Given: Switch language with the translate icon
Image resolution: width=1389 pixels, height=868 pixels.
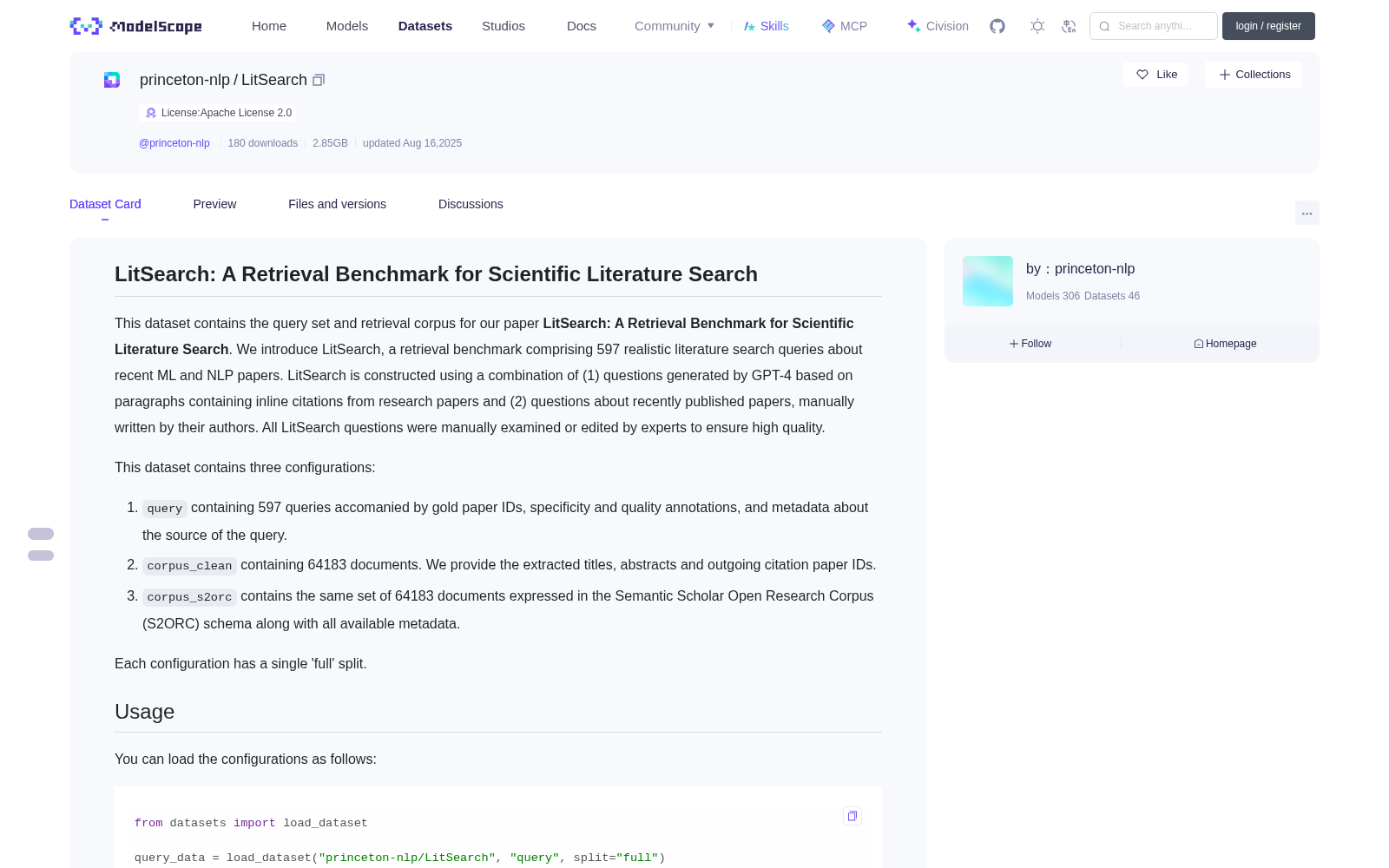Looking at the screenshot, I should click(x=1070, y=26).
